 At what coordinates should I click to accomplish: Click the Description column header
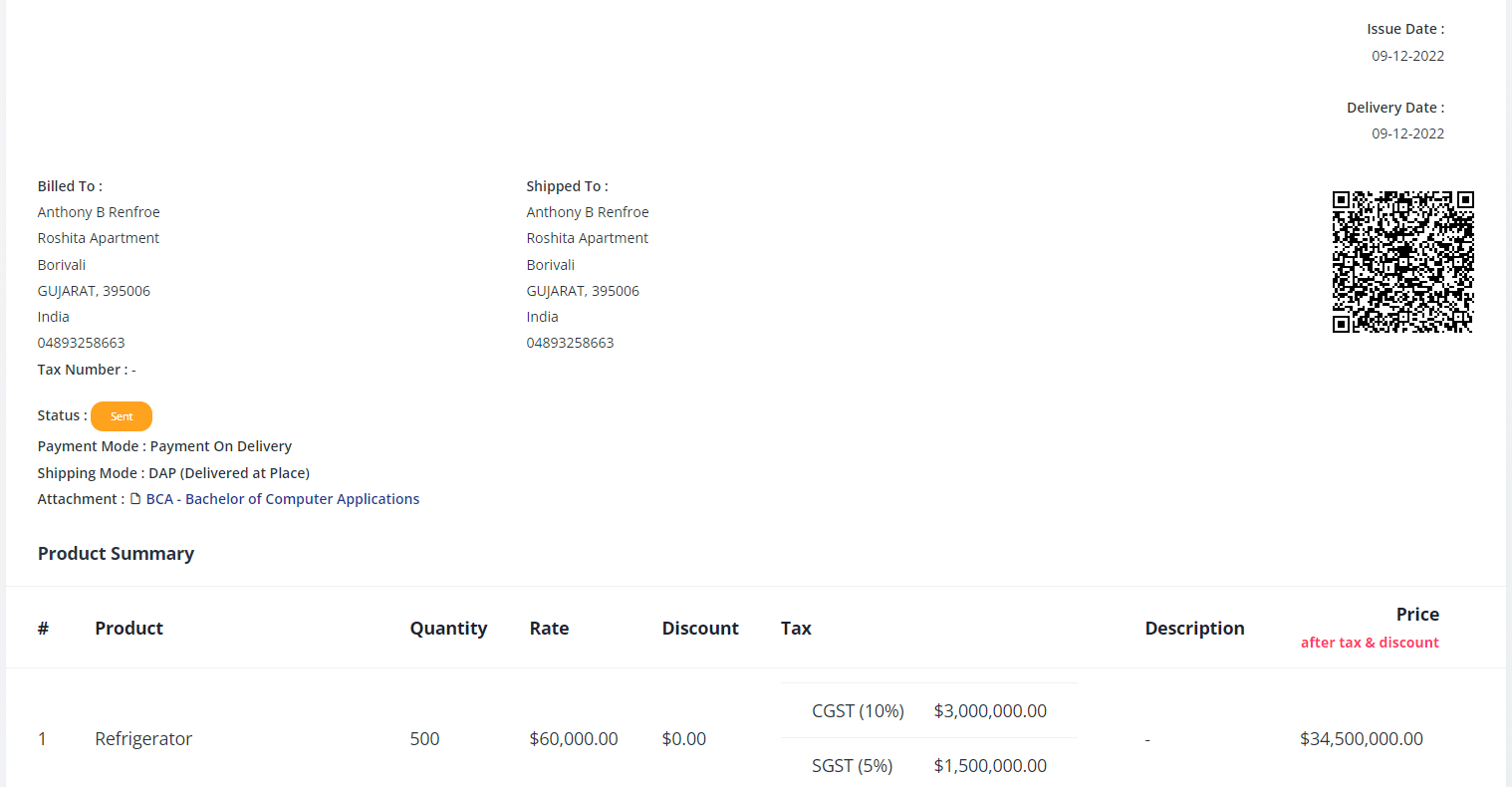click(1194, 629)
